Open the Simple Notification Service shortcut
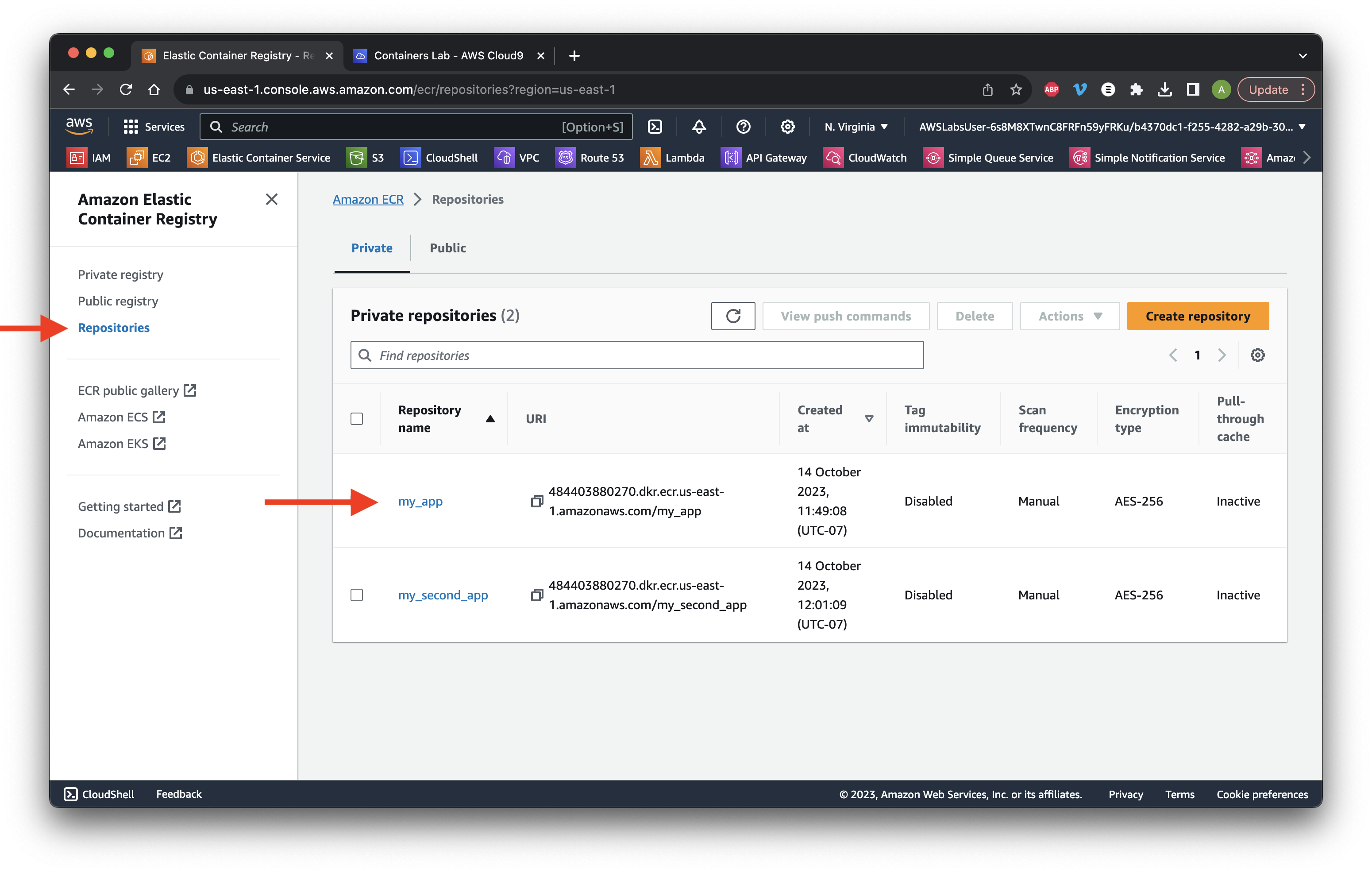Viewport: 1372px width, 873px height. pos(1148,158)
